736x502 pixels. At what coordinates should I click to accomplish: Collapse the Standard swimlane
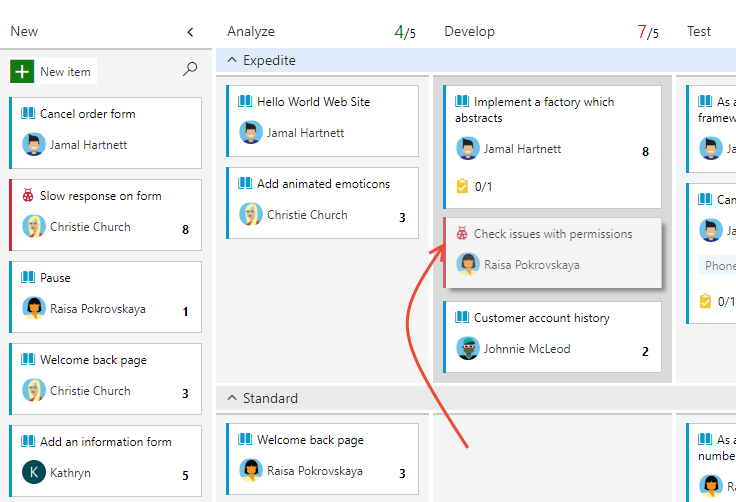pyautogui.click(x=232, y=398)
